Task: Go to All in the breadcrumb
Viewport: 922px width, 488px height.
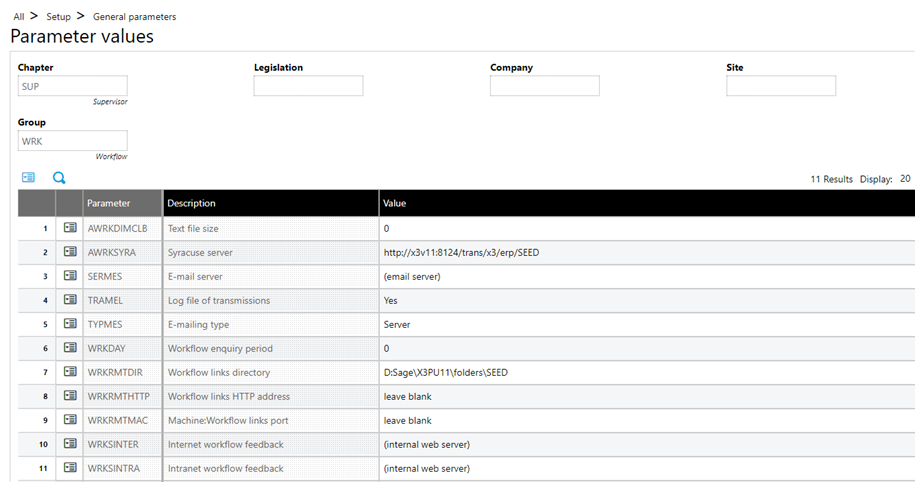Action: click(19, 17)
